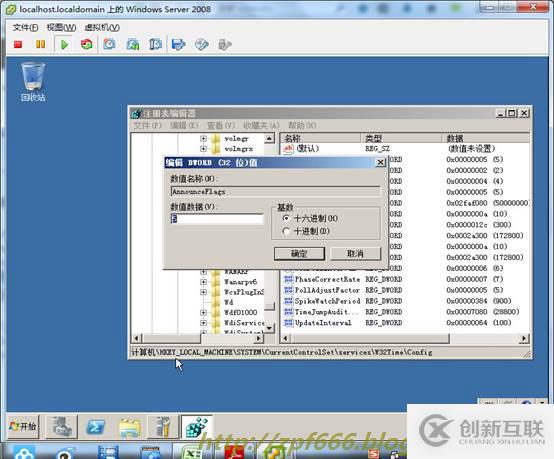Viewport: 554px width, 459px height.
Task: Connect USB device toolbar icon
Action: pyautogui.click(x=225, y=44)
